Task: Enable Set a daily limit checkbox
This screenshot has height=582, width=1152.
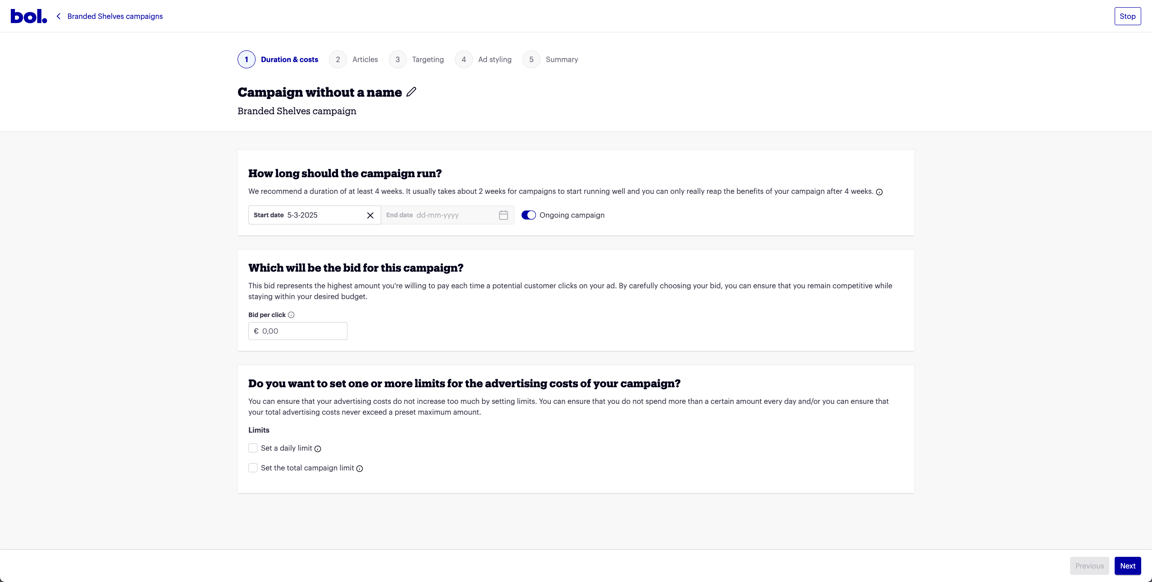Action: 253,448
